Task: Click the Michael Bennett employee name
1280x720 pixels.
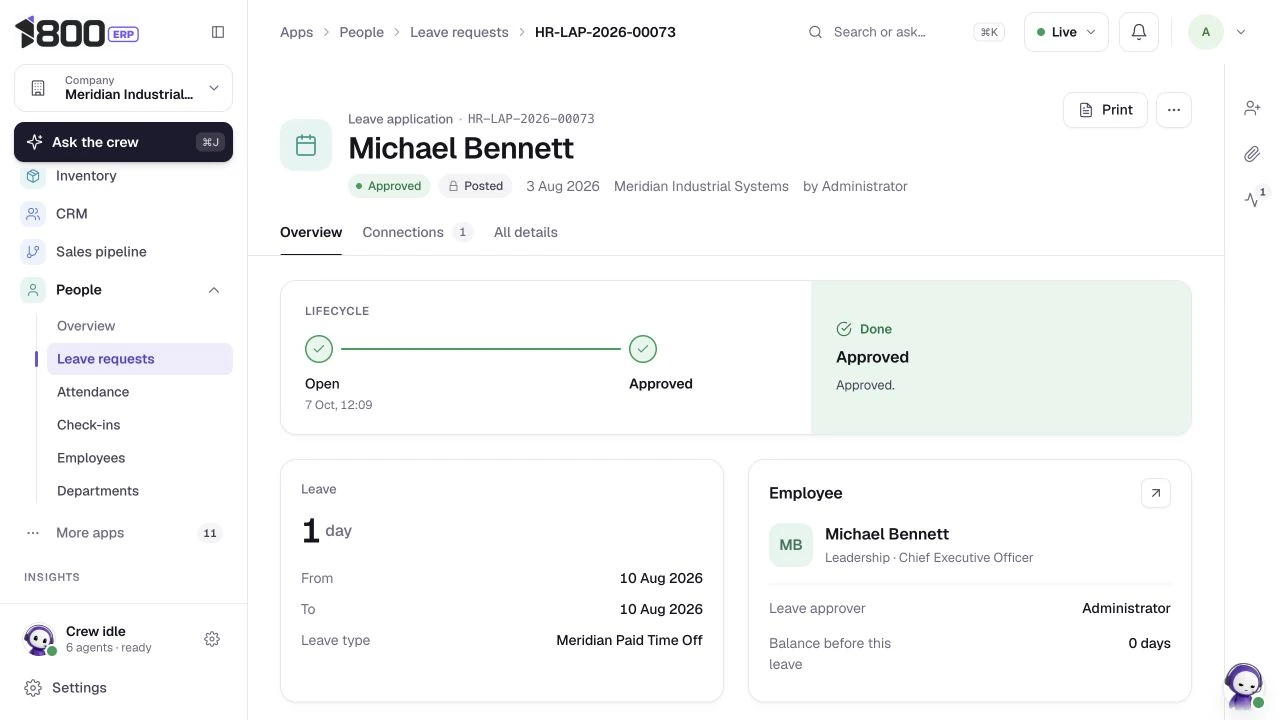Action: click(x=887, y=534)
